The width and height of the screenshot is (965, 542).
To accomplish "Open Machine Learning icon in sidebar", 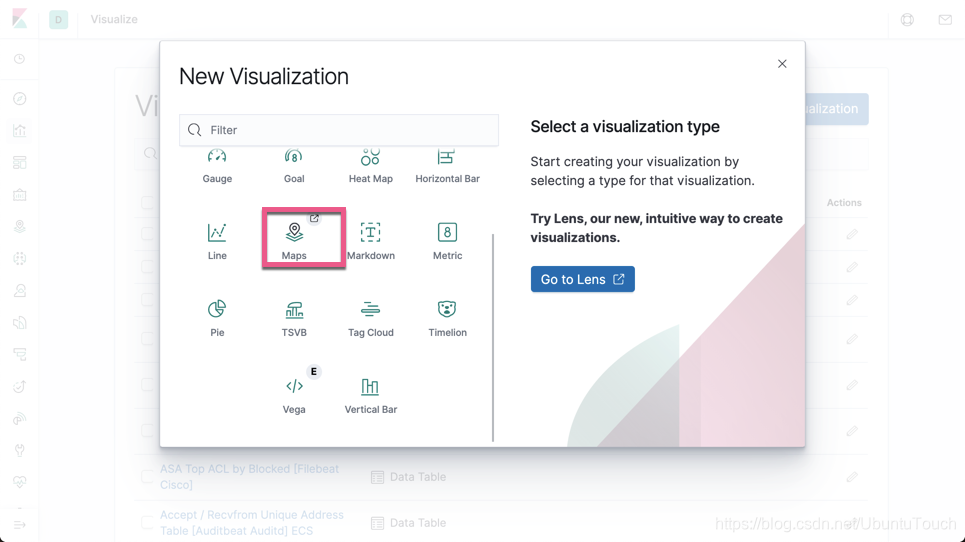I will [20, 258].
